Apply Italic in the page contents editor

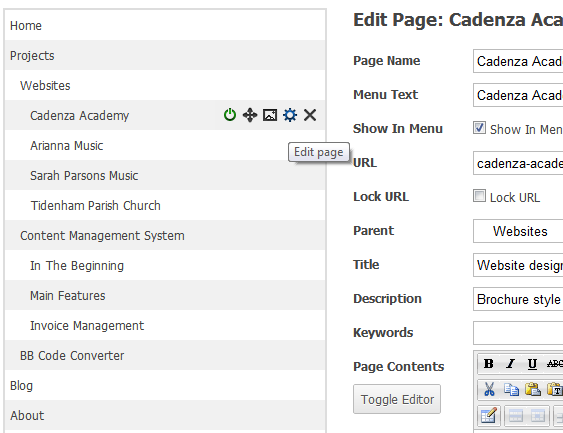[510, 364]
